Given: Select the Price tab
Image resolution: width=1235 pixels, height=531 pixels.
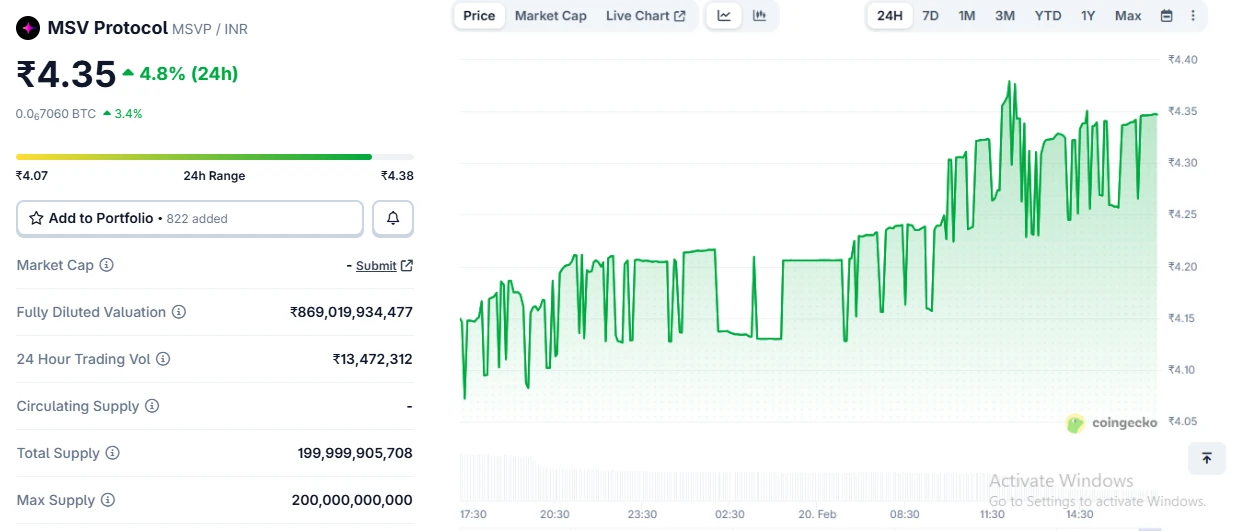Looking at the screenshot, I should (x=479, y=15).
